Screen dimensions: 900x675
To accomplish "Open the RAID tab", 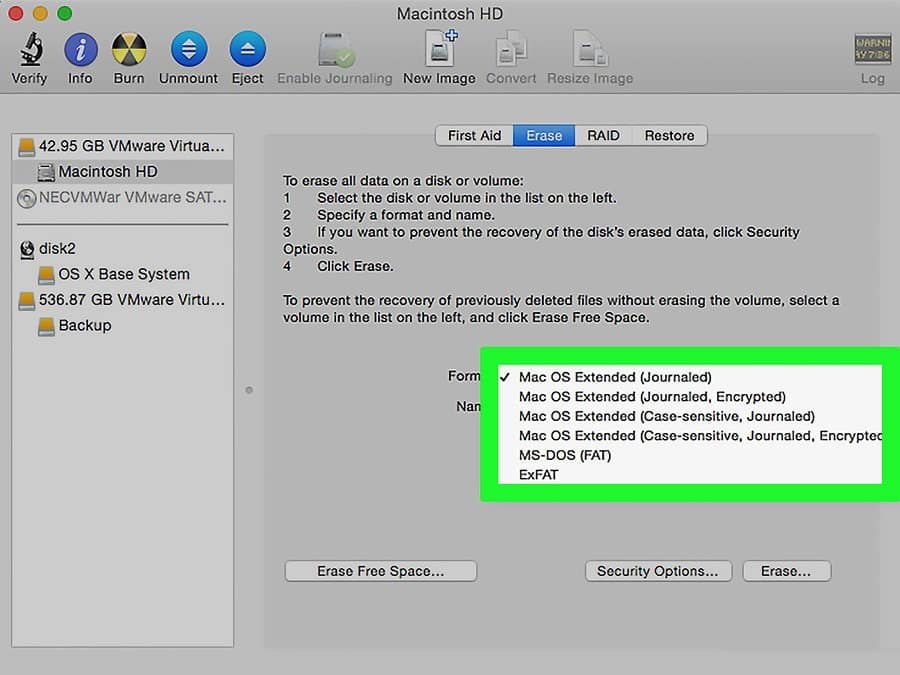I will (x=603, y=135).
